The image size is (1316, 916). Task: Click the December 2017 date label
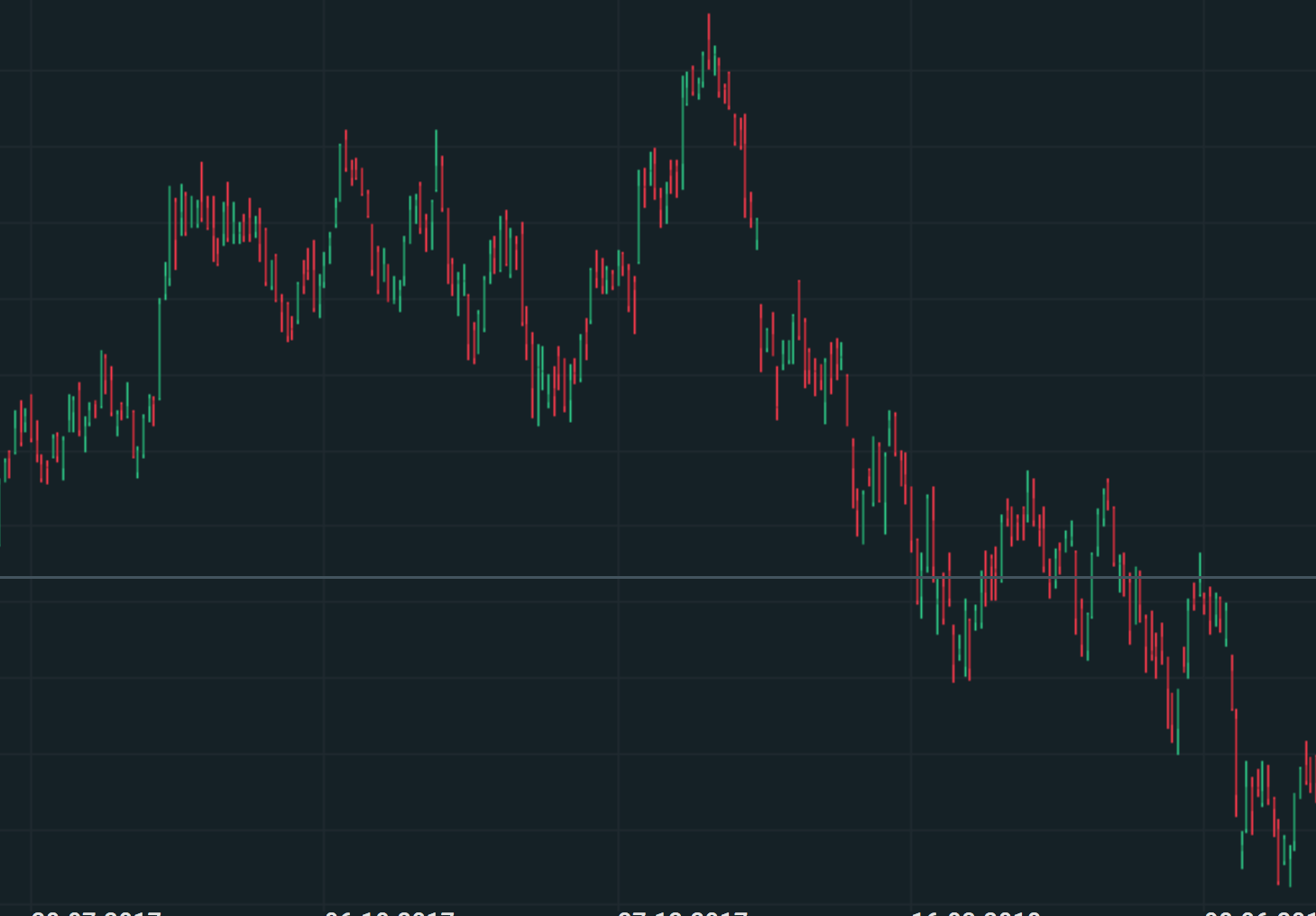point(683,912)
